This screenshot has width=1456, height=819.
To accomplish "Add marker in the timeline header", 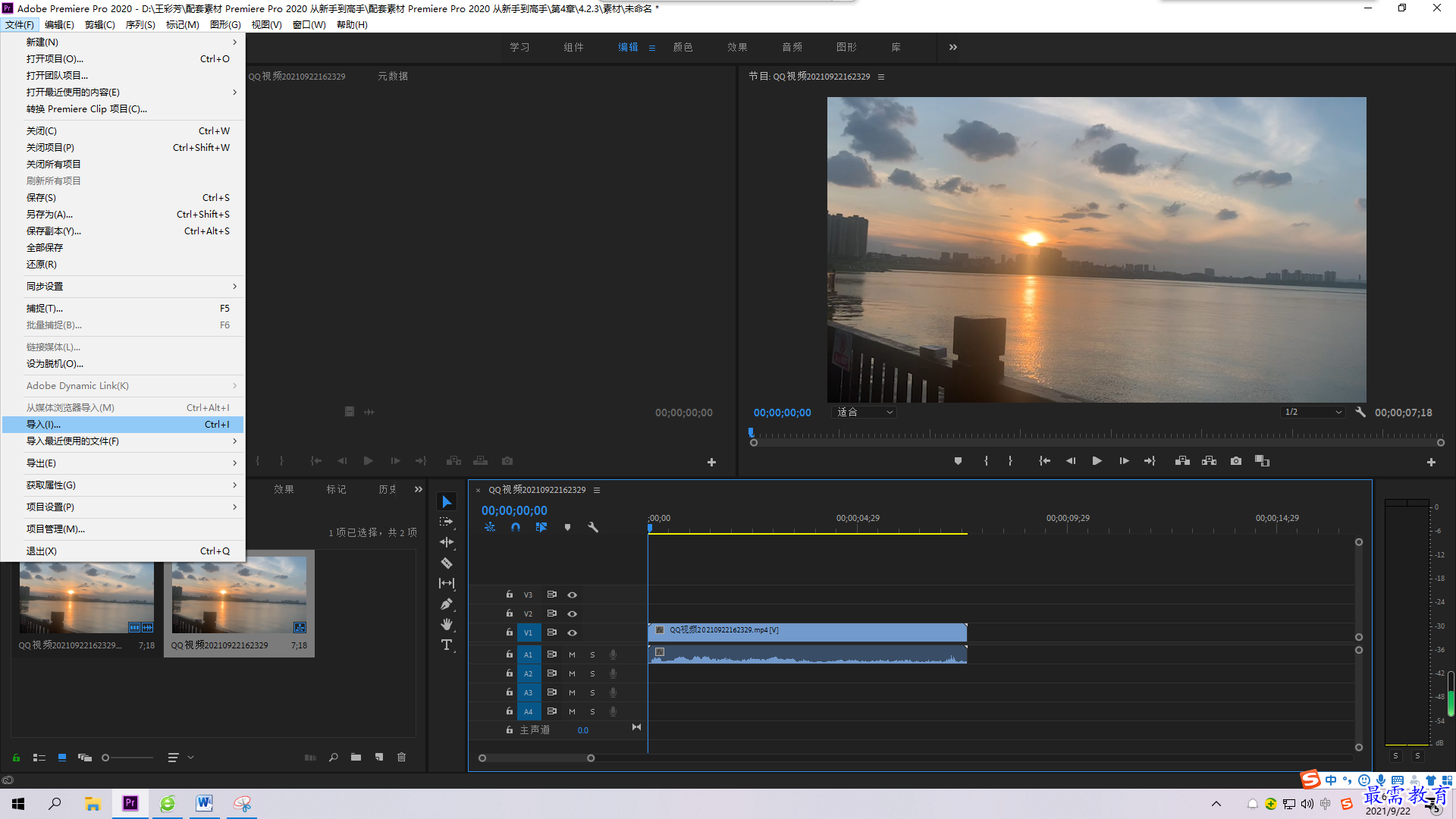I will coord(567,527).
